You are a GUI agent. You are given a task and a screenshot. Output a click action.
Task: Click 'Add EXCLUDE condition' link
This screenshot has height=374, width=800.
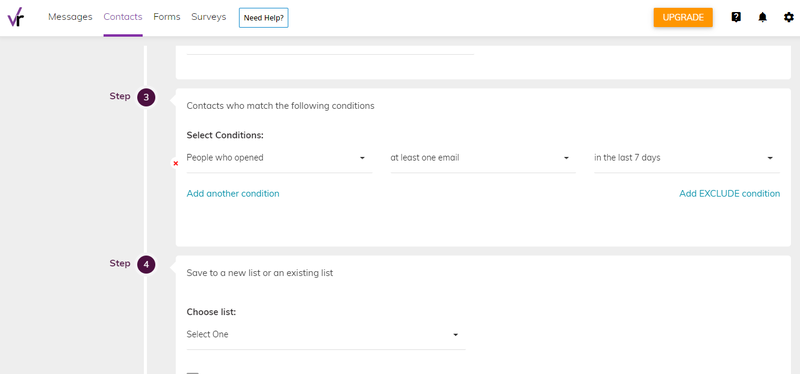point(730,194)
